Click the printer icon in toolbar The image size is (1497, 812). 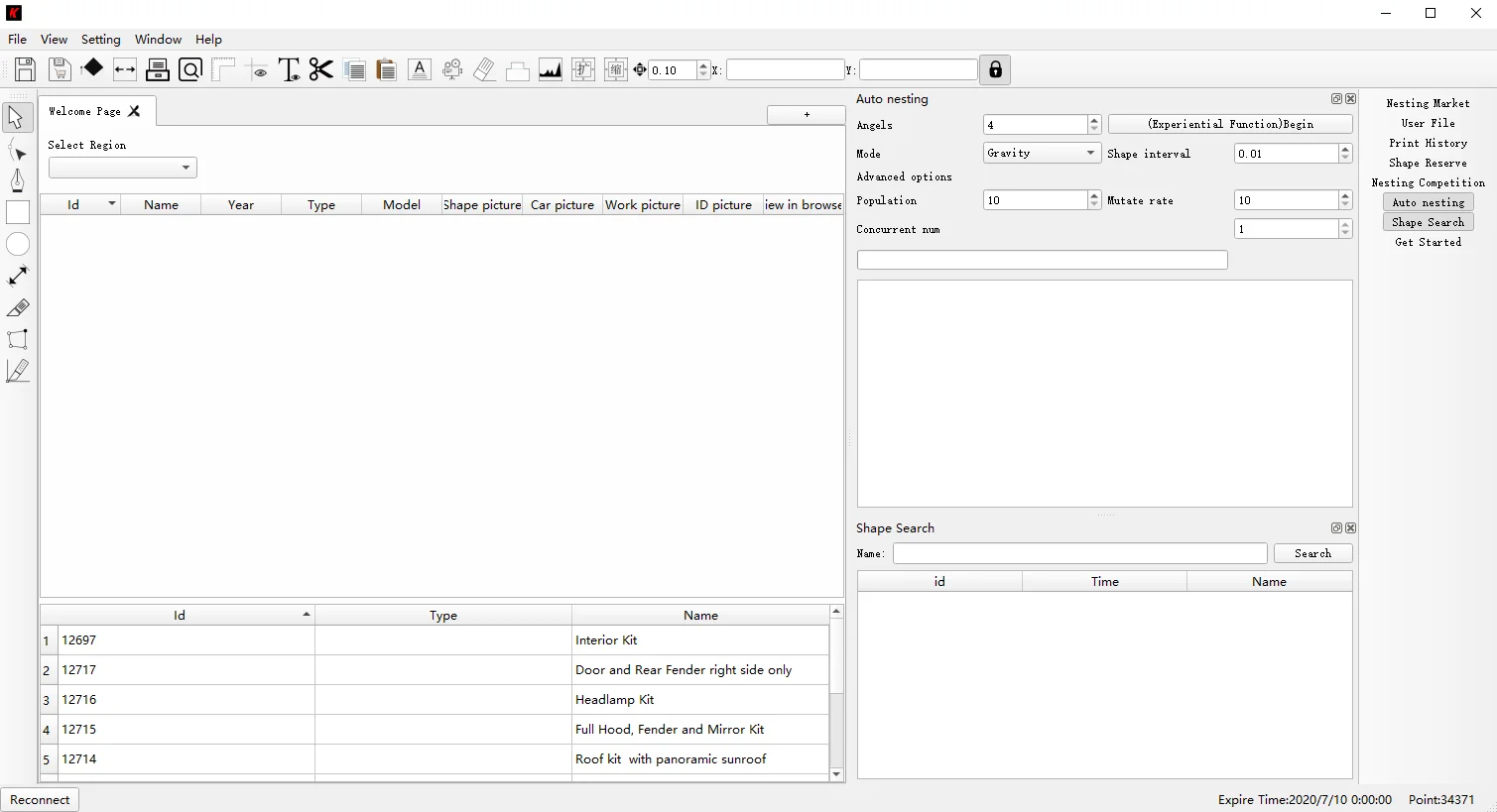pyautogui.click(x=158, y=69)
